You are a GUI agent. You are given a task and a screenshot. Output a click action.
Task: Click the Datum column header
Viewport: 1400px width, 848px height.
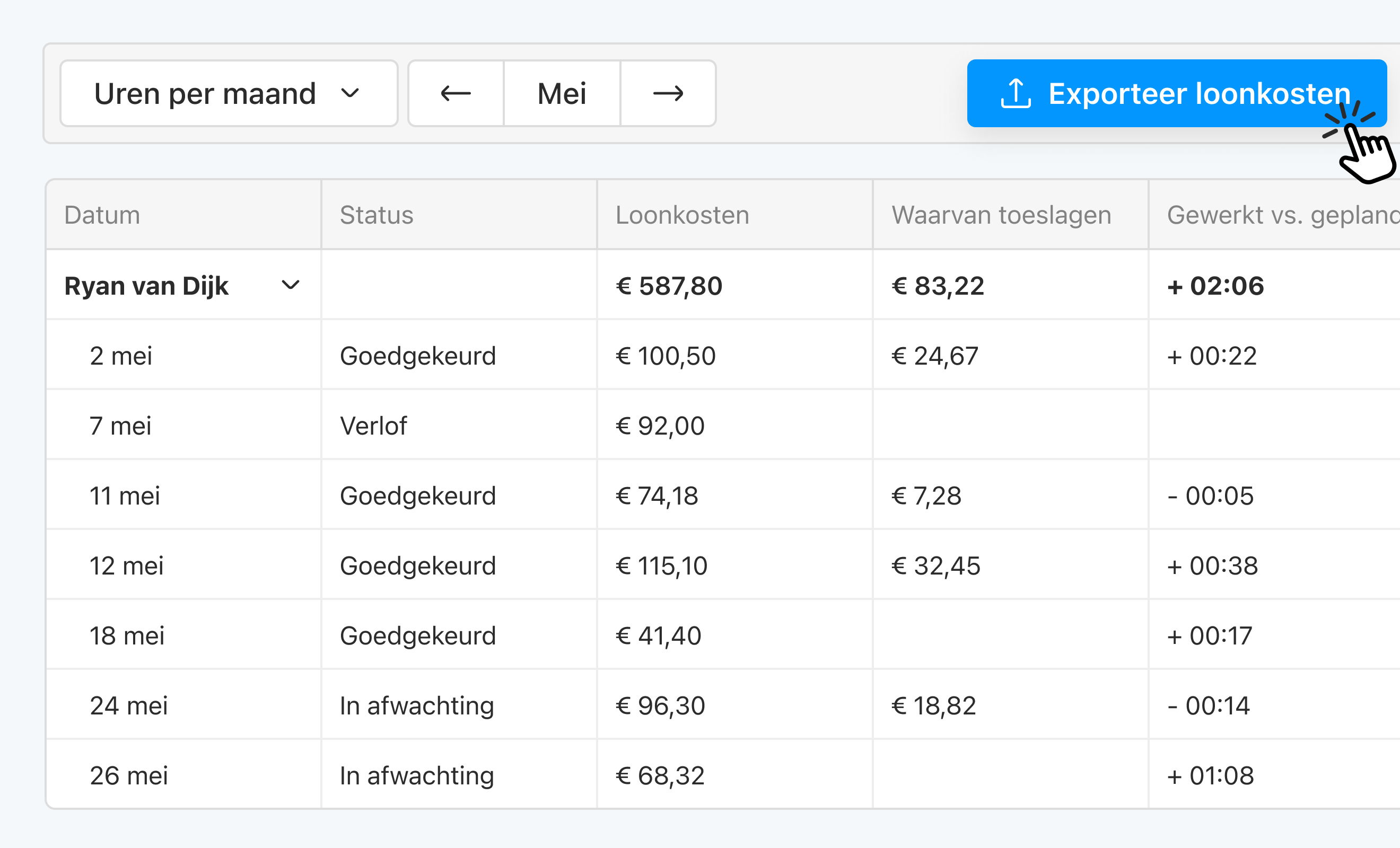102,215
